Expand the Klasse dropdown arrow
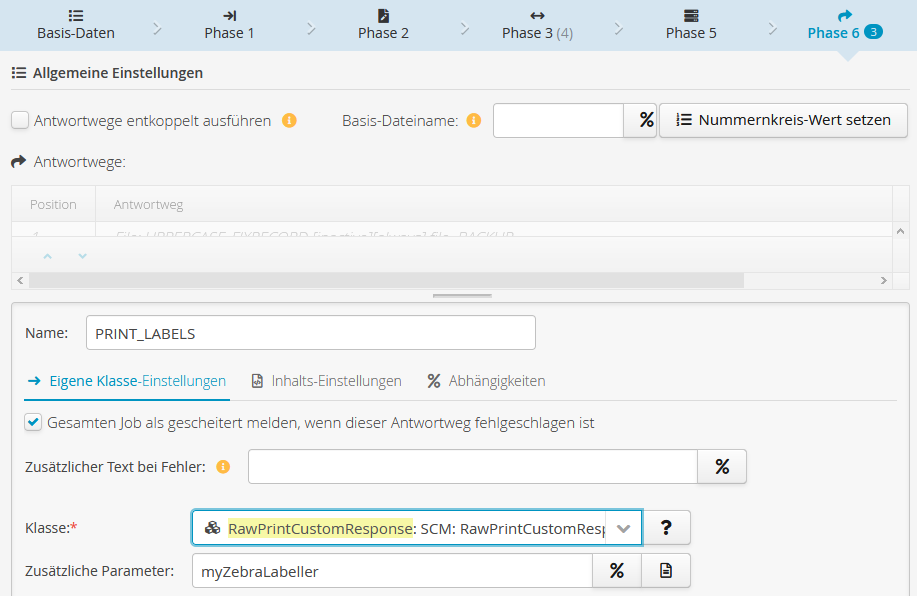The height and width of the screenshot is (596, 917). pyautogui.click(x=624, y=528)
